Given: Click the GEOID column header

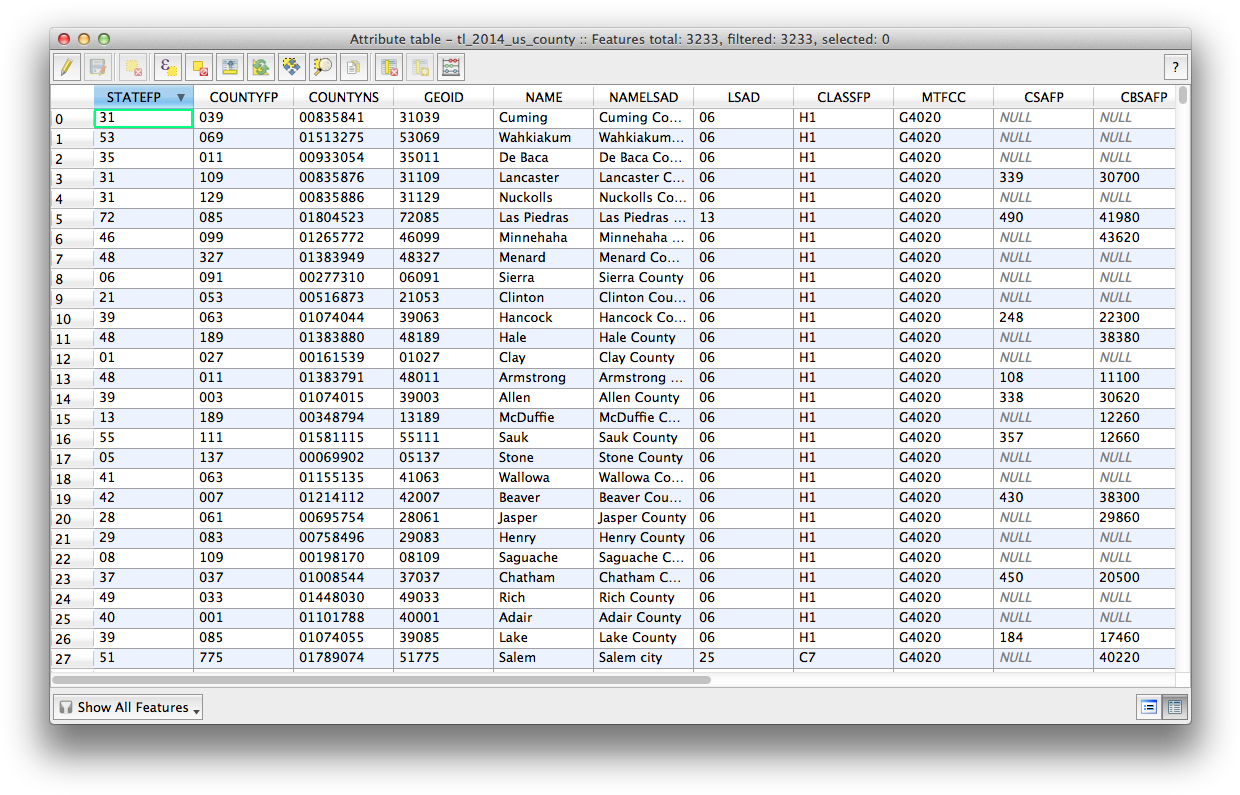Looking at the screenshot, I should tap(444, 97).
